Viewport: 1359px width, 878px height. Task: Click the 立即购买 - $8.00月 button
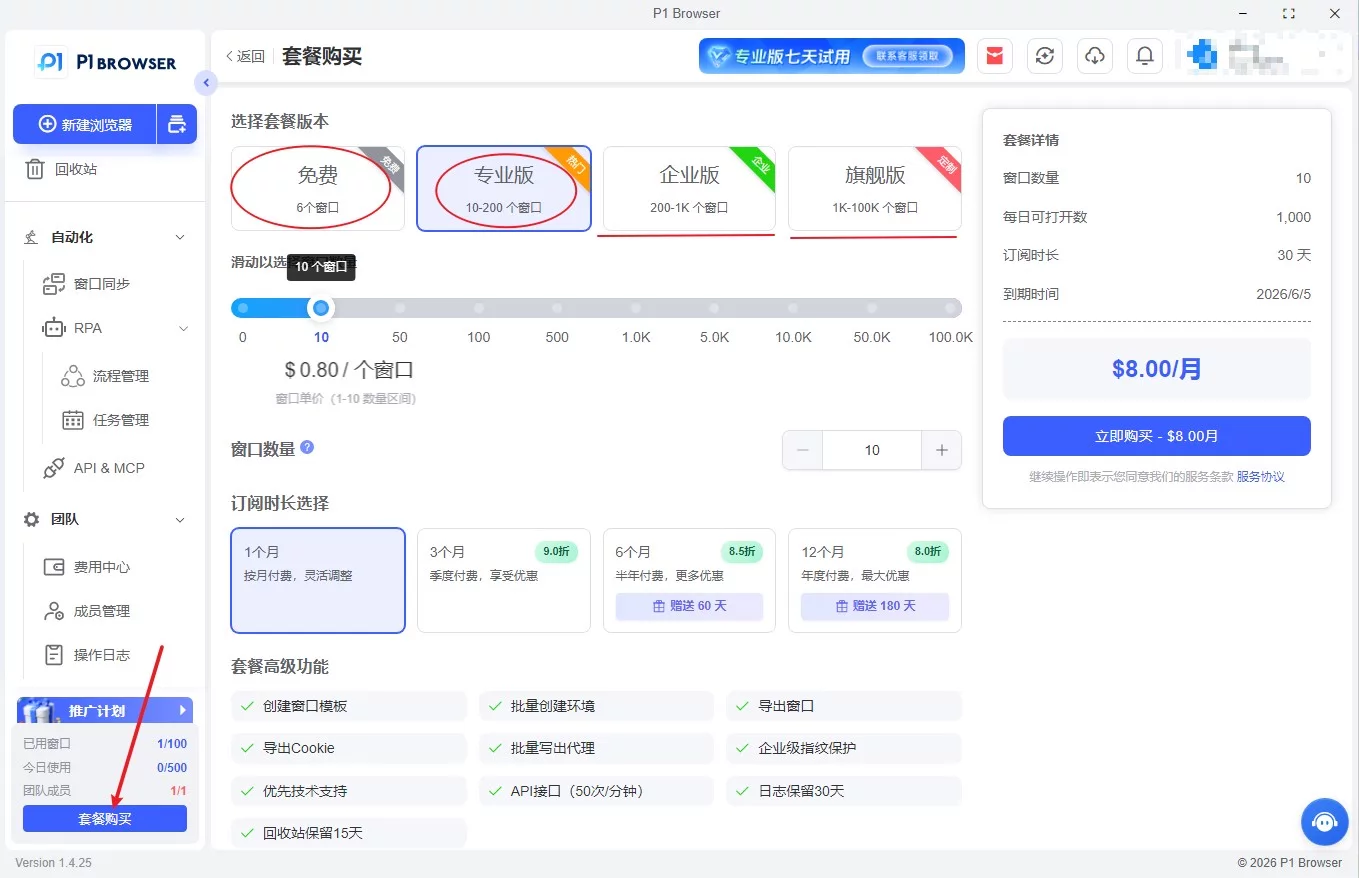[x=1156, y=436]
